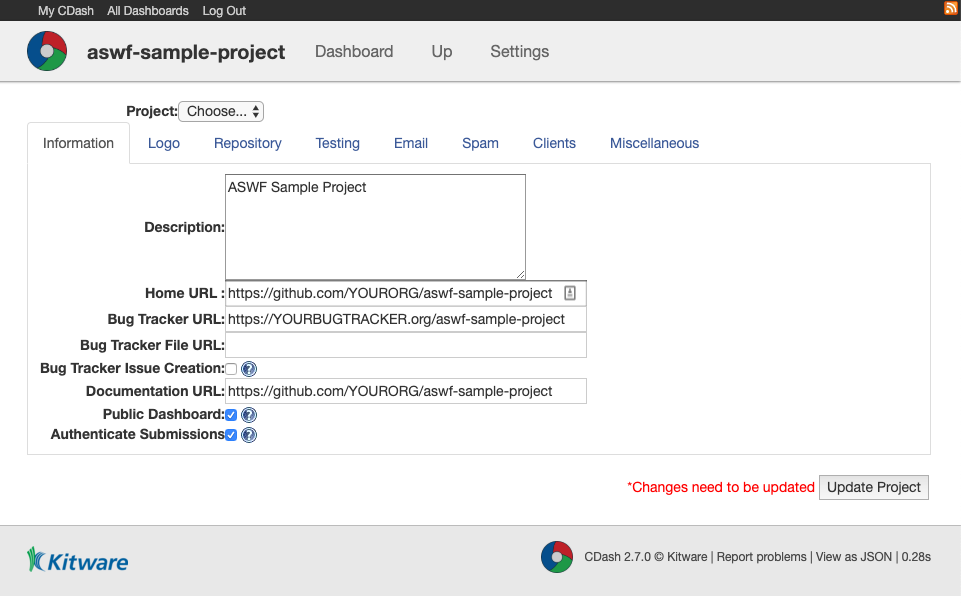Open help for Public Dashboard
Image resolution: width=961 pixels, height=605 pixels.
point(249,415)
